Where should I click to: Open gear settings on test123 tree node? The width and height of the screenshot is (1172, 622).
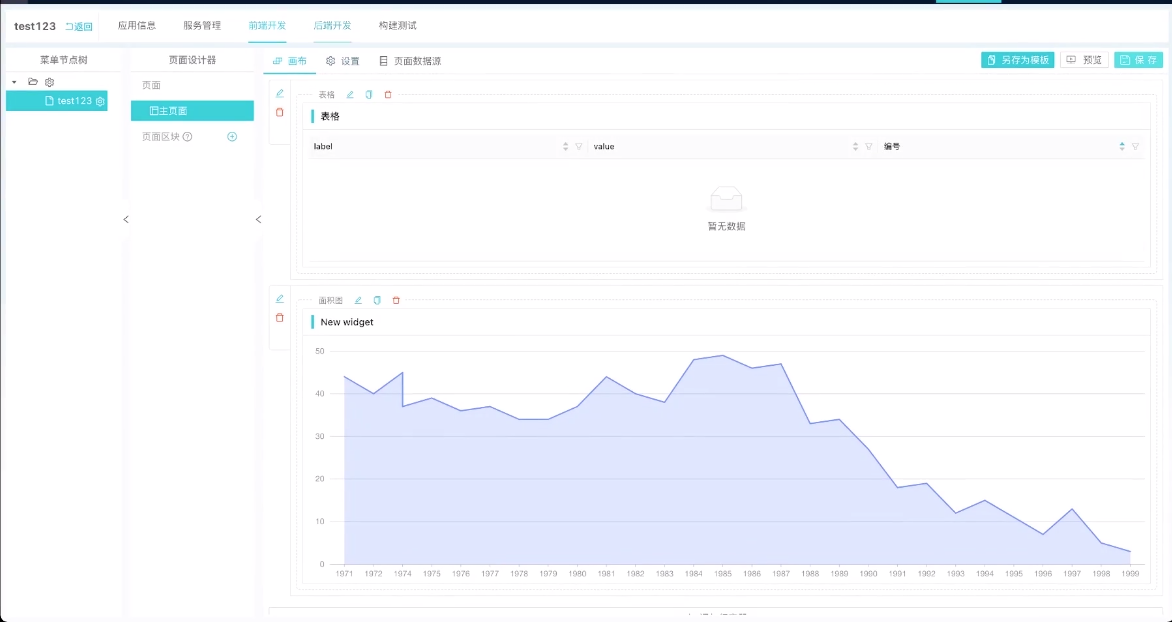click(100, 101)
